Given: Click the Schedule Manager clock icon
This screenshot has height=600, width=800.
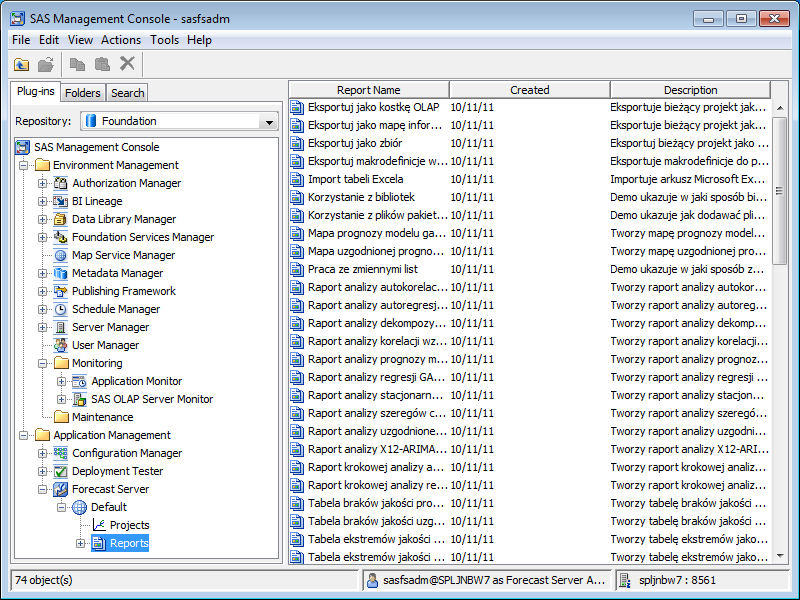Looking at the screenshot, I should click(x=61, y=309).
